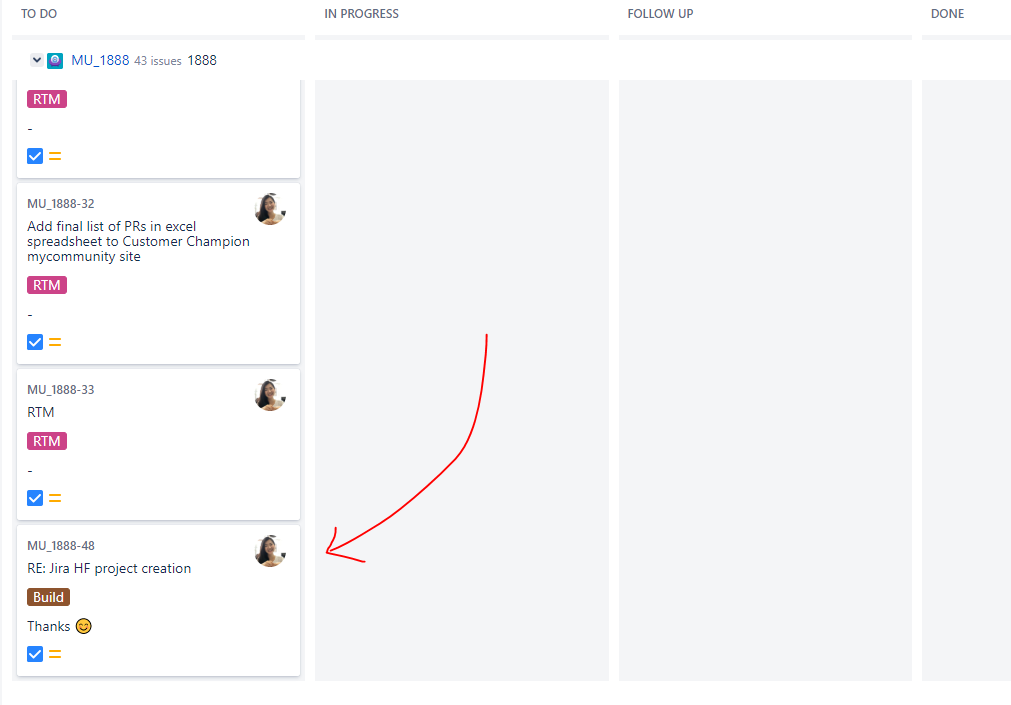Viewport: 1011px width, 705px height.
Task: Open assignee avatar on MU_1888-32
Action: pos(270,209)
